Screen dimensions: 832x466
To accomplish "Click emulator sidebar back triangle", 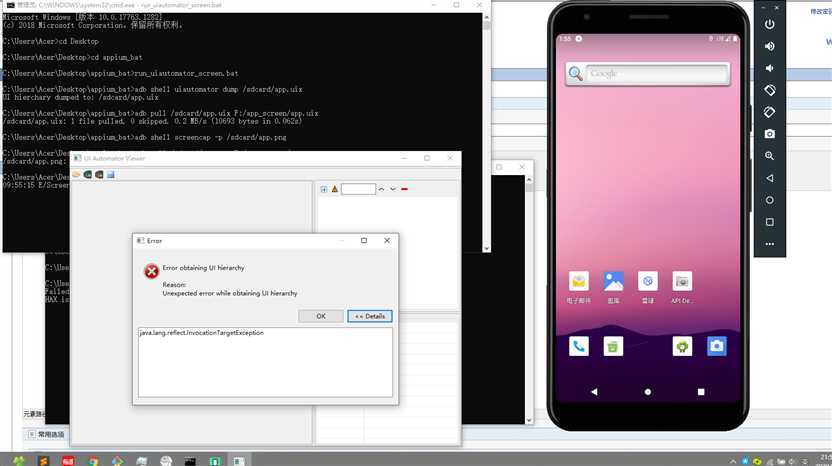I will click(x=769, y=178).
